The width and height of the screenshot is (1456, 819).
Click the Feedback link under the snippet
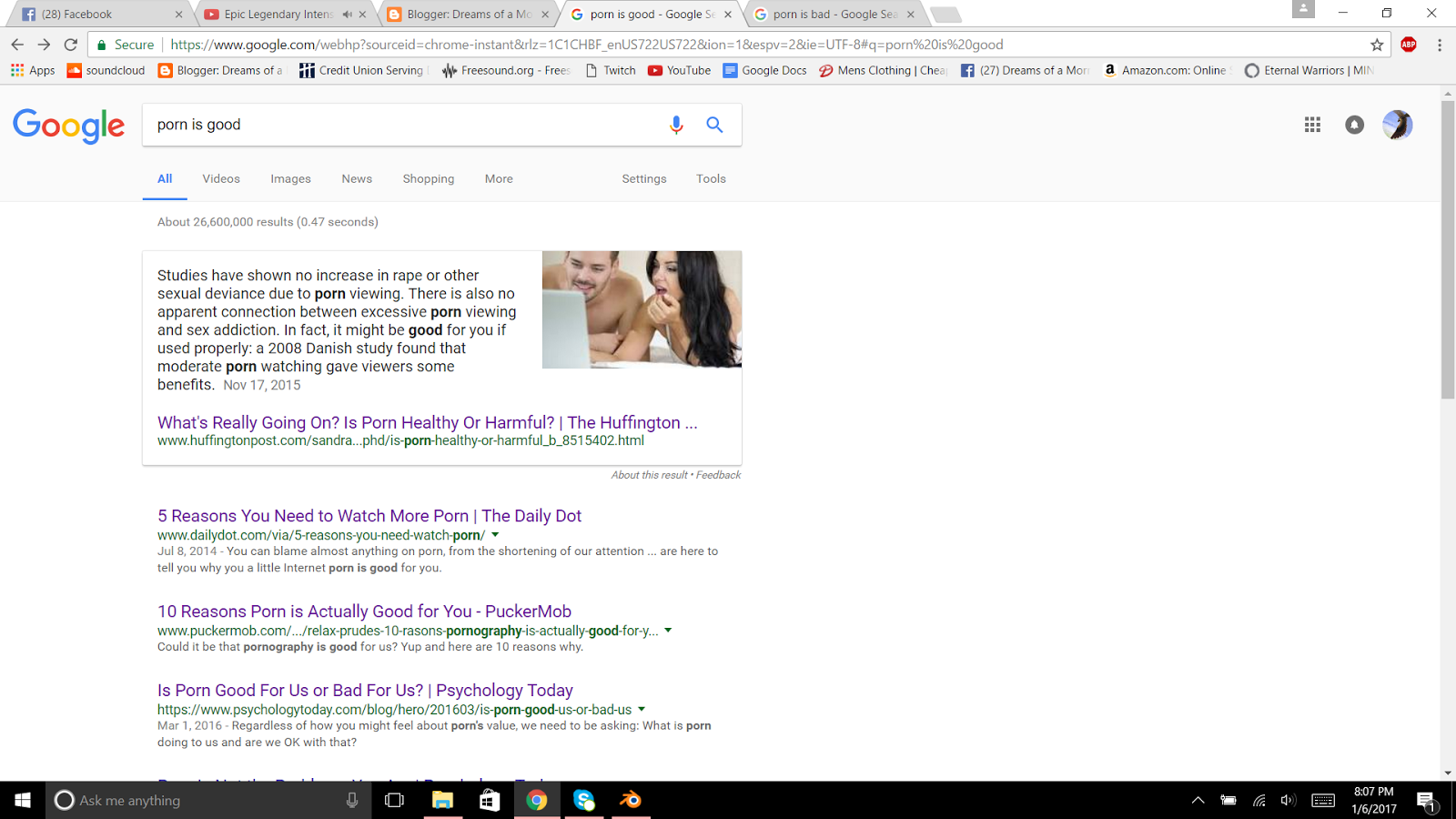pyautogui.click(x=718, y=475)
